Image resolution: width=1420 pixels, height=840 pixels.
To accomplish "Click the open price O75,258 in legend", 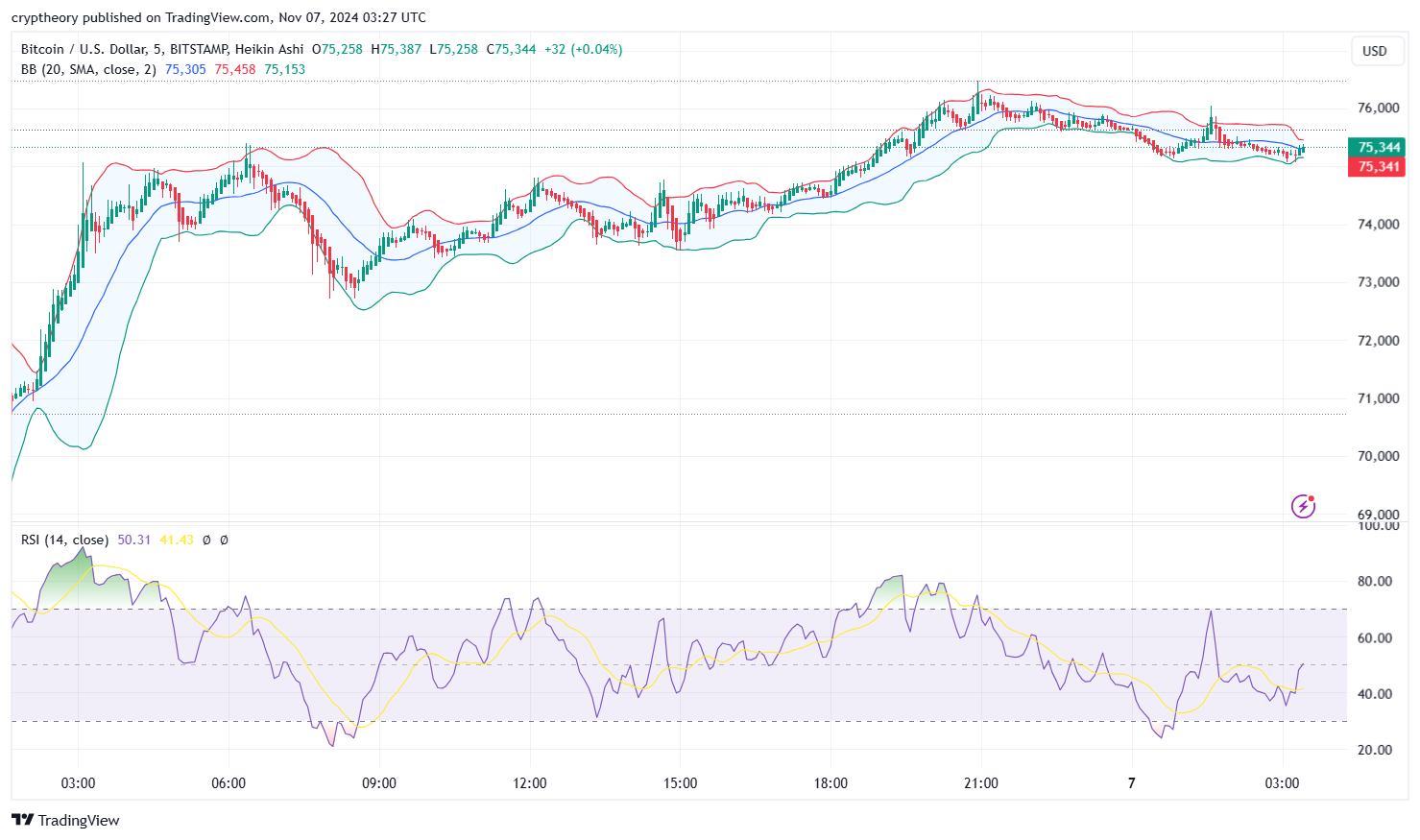I will click(337, 49).
